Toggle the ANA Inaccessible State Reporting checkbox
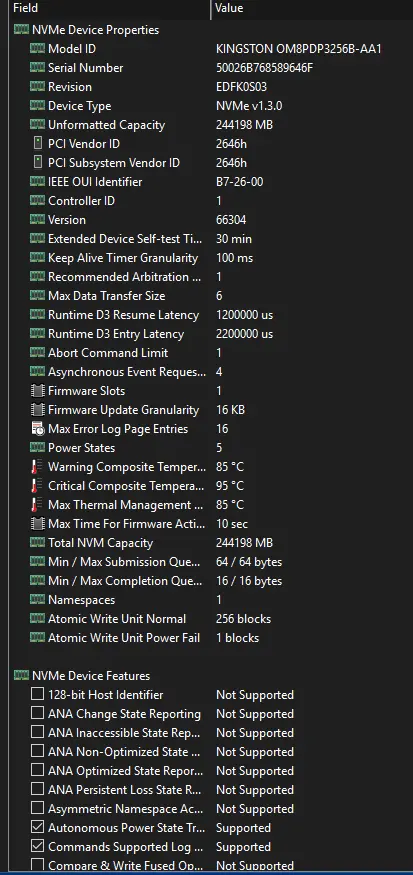 37,732
